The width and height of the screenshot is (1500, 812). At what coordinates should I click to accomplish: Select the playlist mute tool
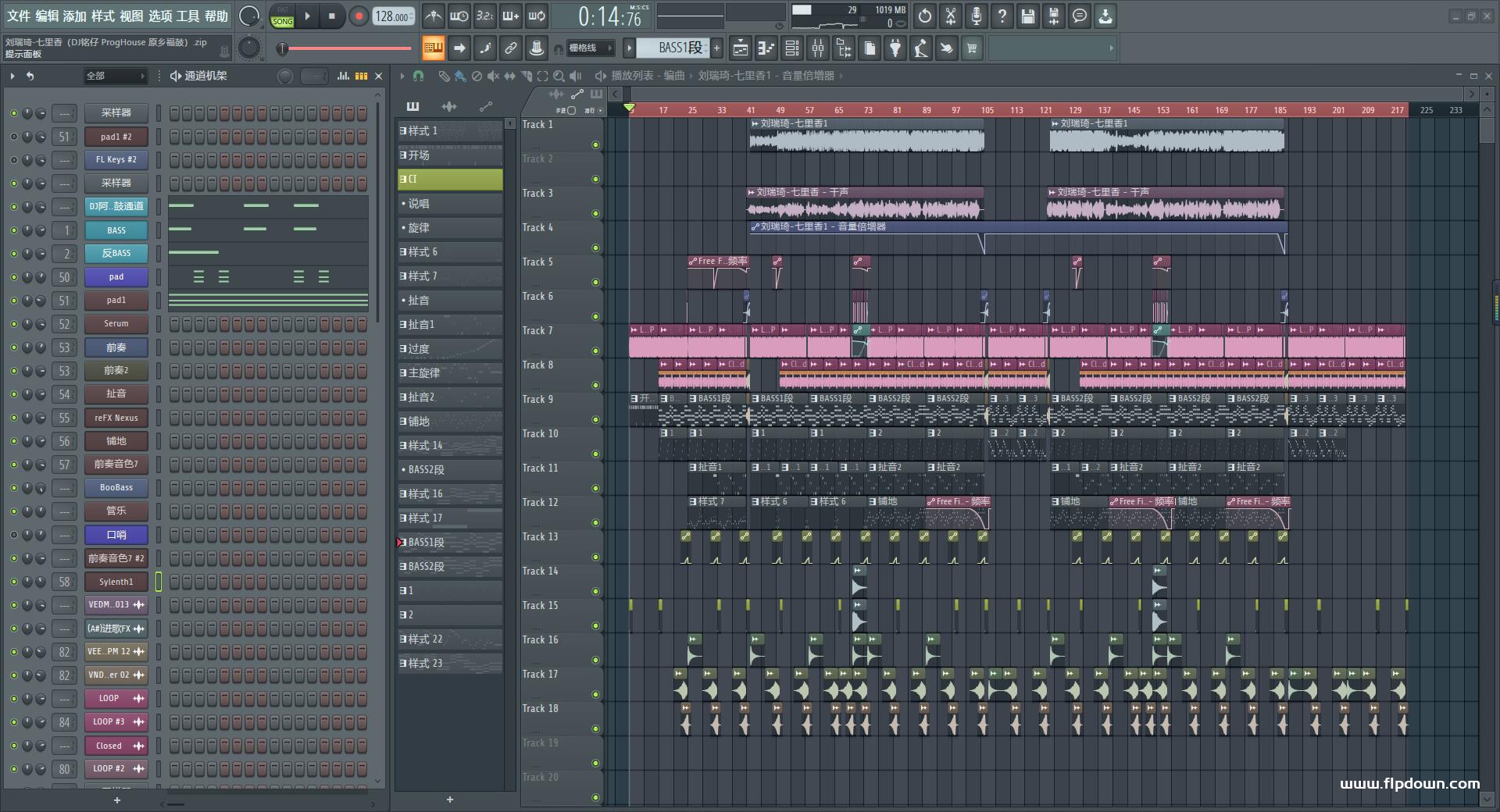[493, 76]
